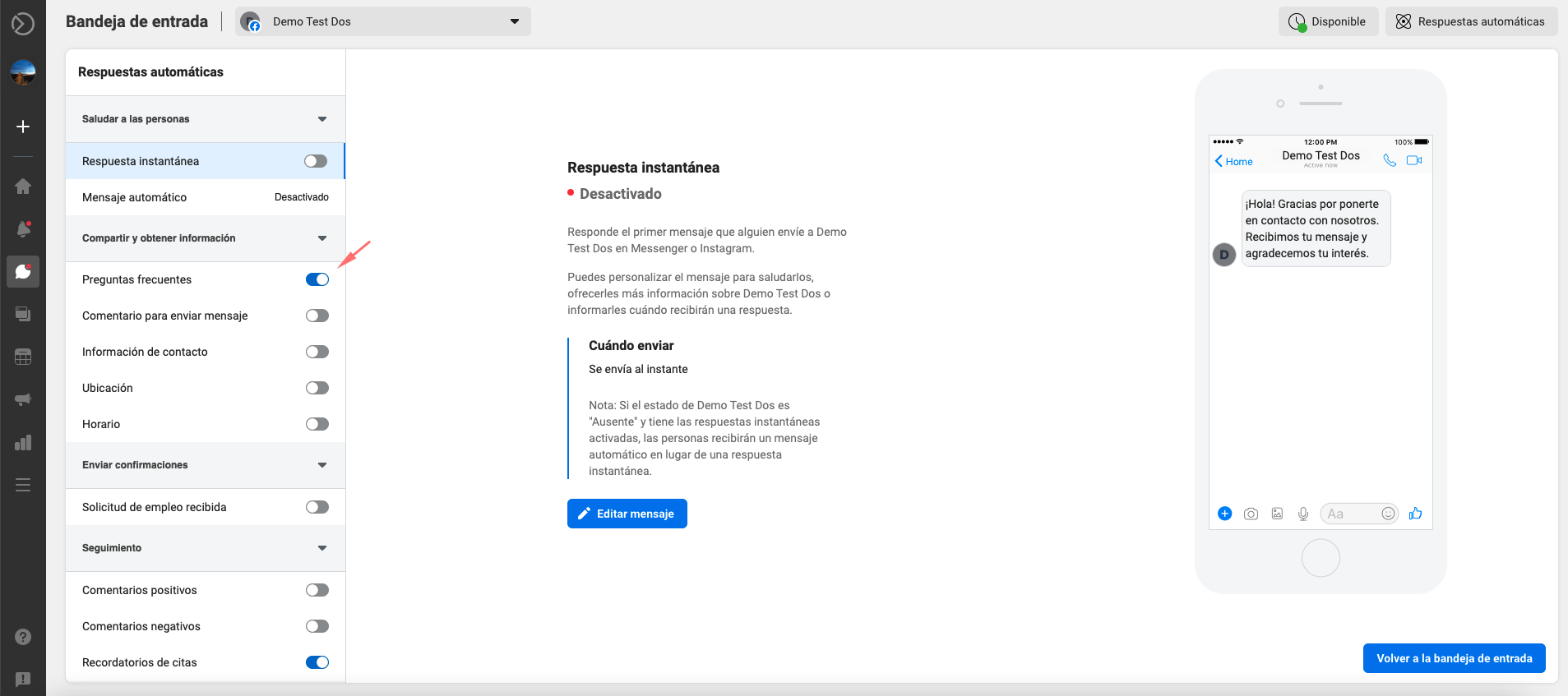The width and height of the screenshot is (1568, 696).
Task: Click the camera icon in phone preview
Action: 1251,514
